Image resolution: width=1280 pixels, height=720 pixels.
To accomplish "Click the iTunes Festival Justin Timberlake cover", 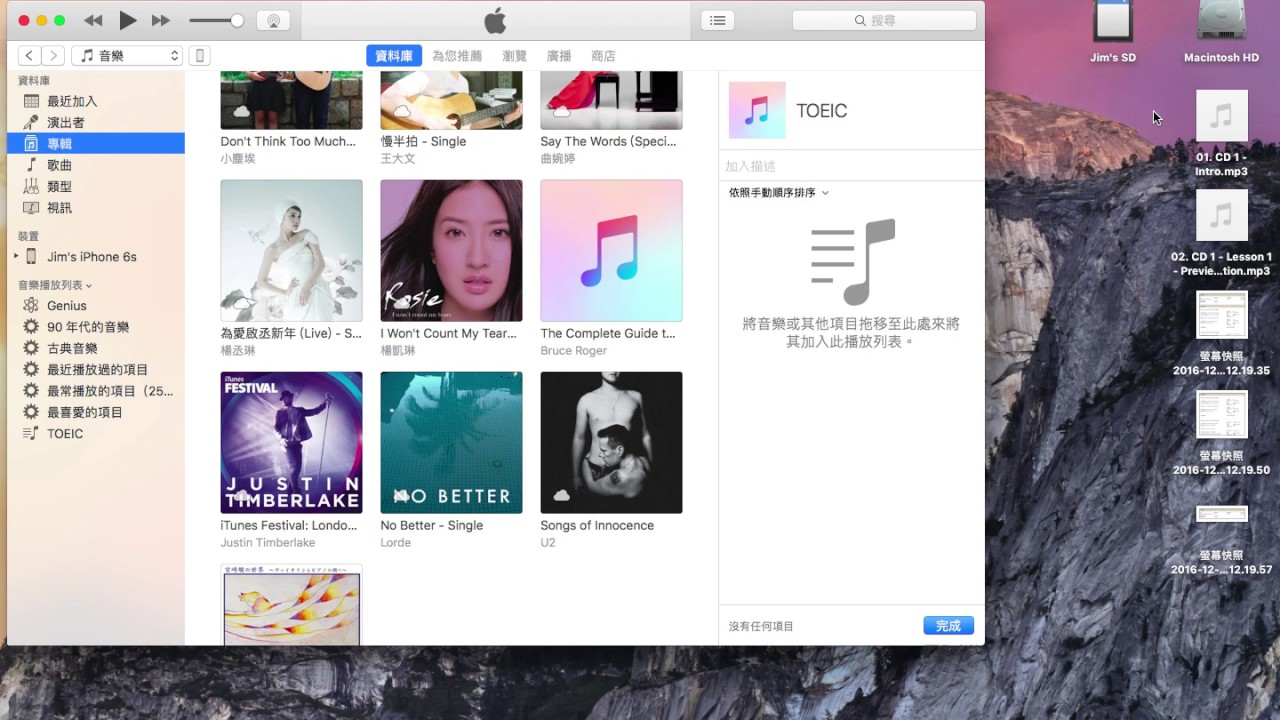I will [x=291, y=442].
